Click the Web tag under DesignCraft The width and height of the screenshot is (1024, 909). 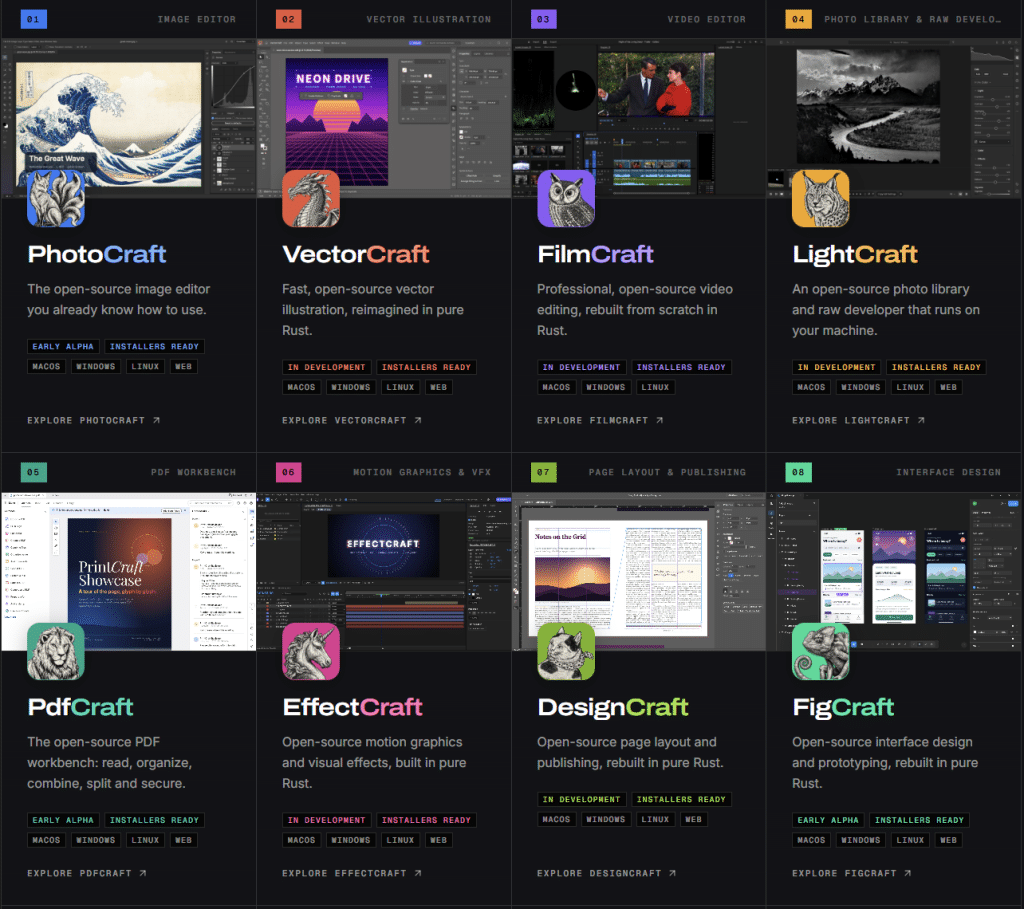point(694,820)
